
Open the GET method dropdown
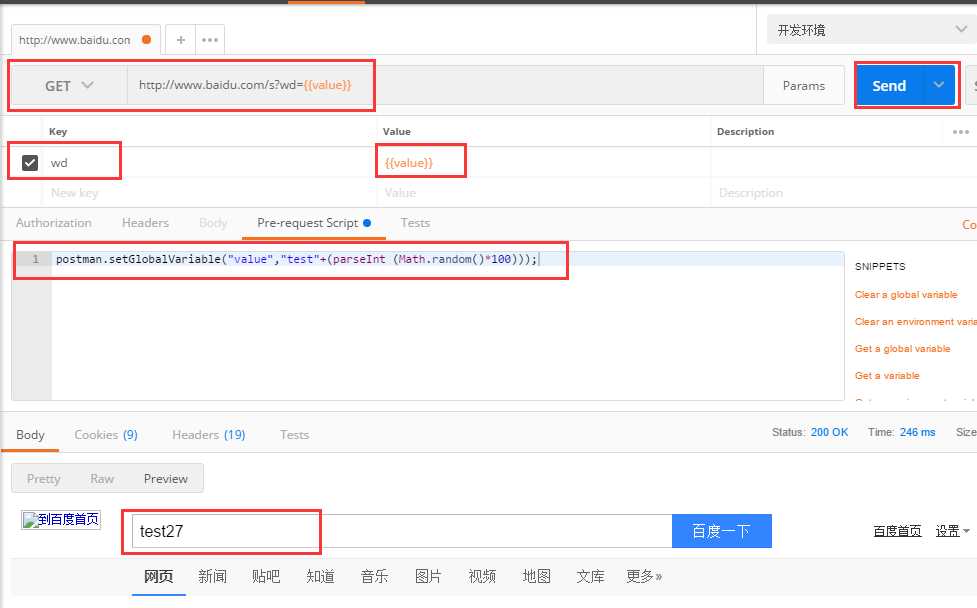coord(69,85)
